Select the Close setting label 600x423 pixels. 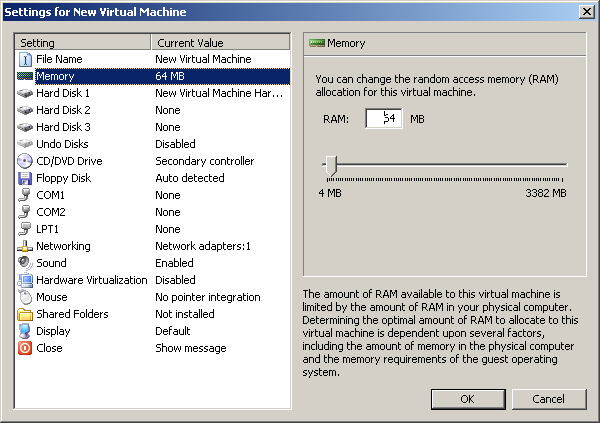(x=49, y=348)
